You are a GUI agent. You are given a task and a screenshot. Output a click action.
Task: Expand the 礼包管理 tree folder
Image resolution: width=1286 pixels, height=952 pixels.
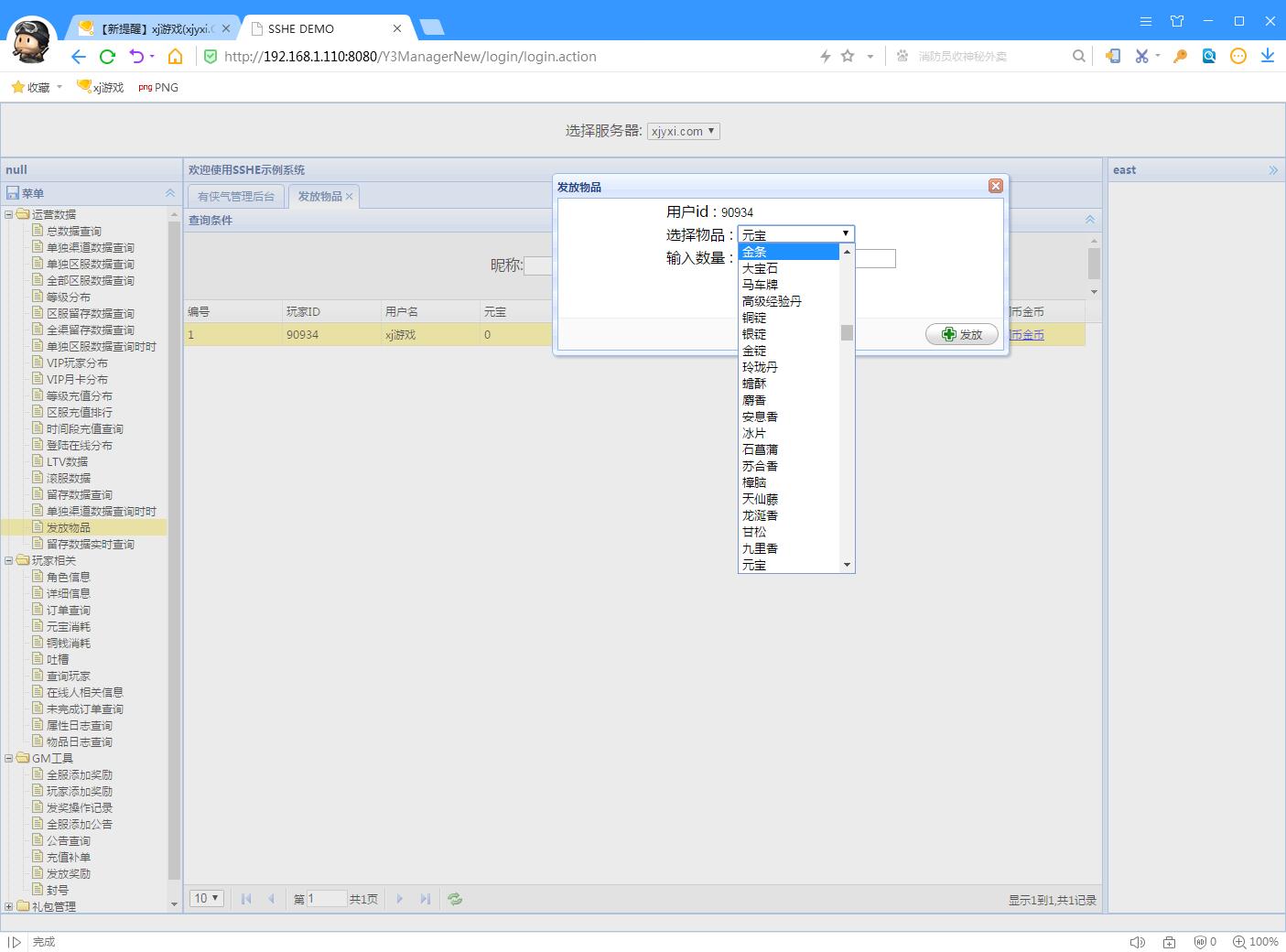9,906
